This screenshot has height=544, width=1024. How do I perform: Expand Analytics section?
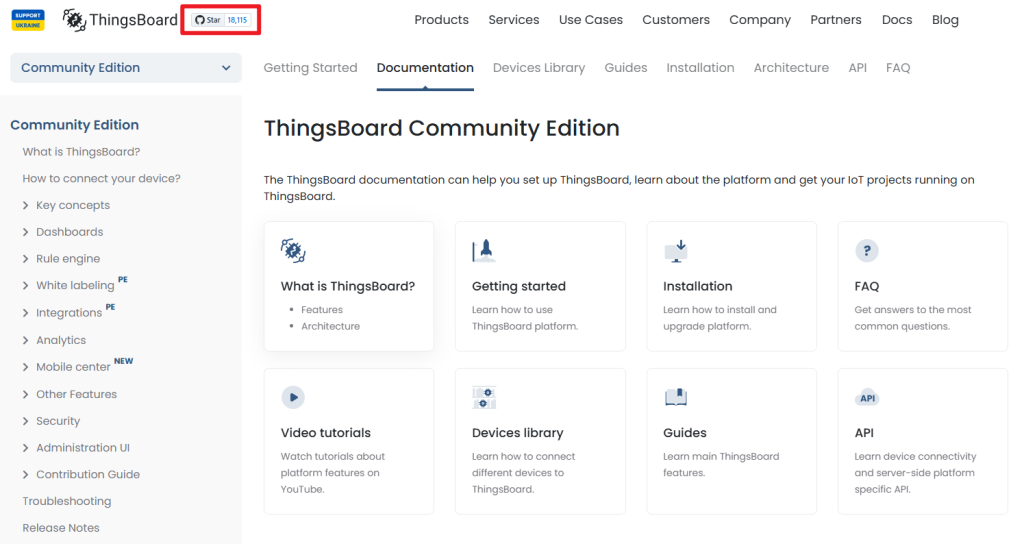(x=25, y=340)
